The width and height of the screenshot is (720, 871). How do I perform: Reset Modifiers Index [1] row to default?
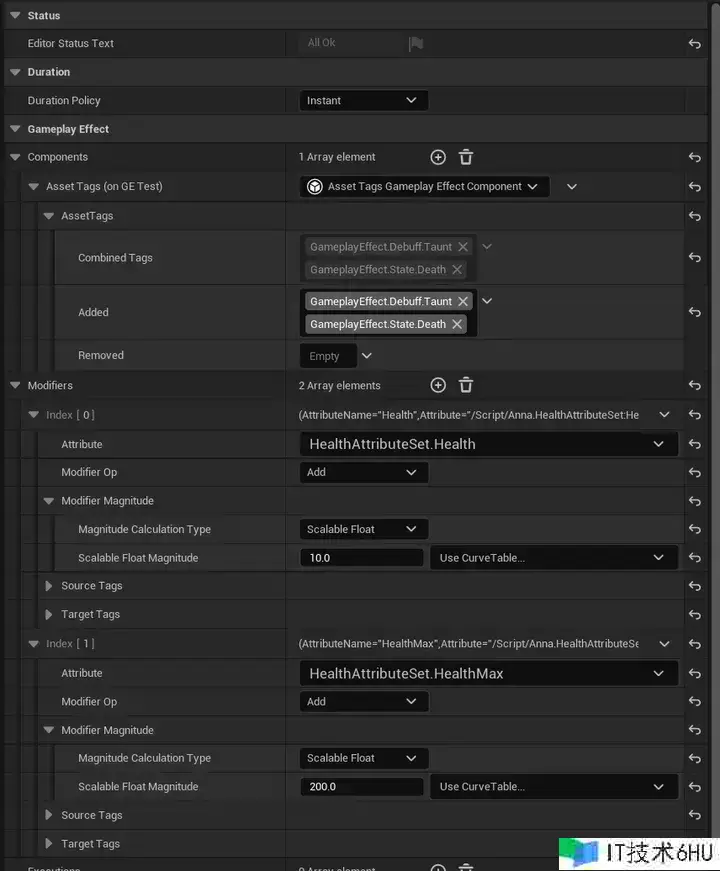694,644
